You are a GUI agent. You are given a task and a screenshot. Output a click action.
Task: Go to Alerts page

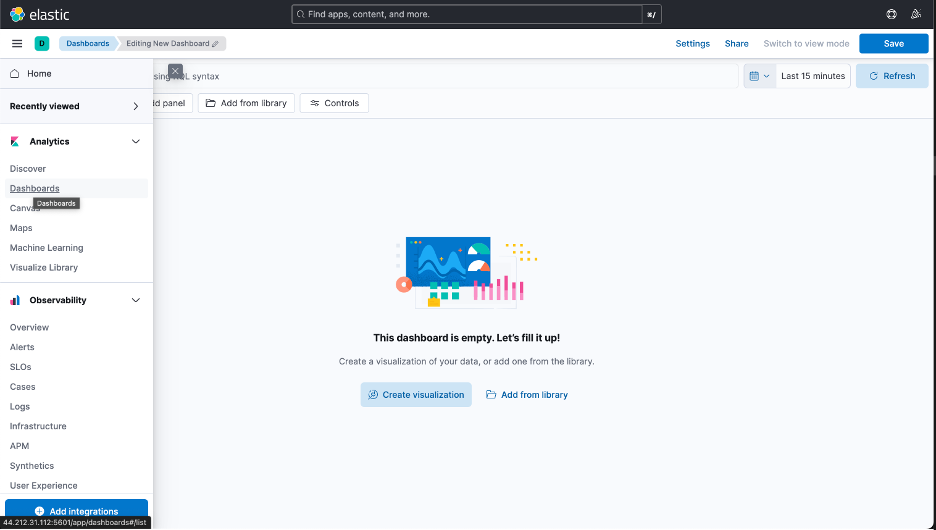22,347
